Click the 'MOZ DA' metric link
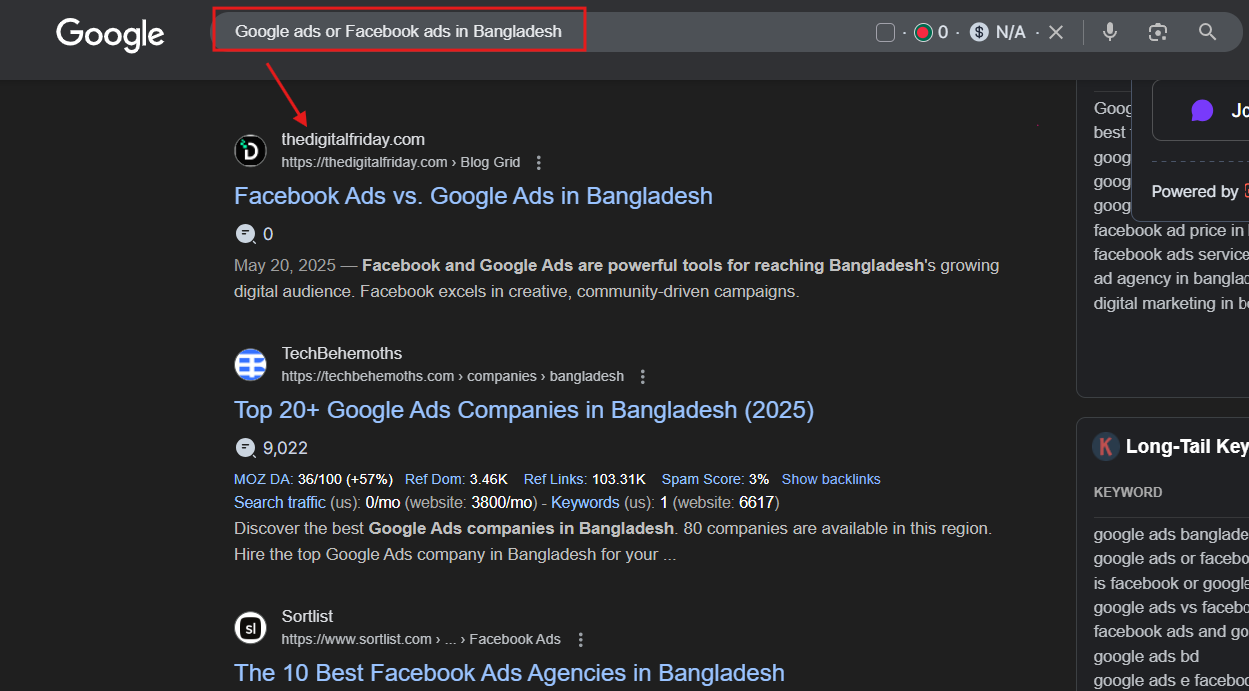This screenshot has height=691, width=1249. pos(263,480)
